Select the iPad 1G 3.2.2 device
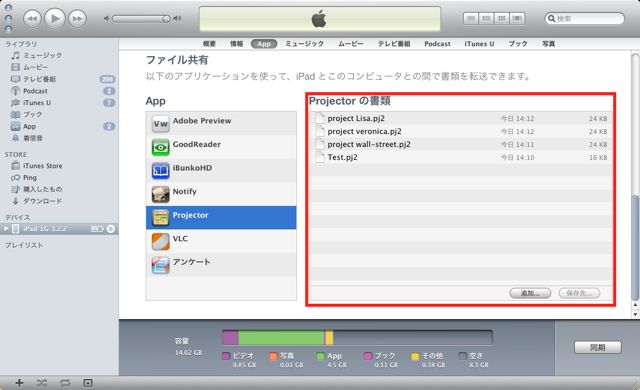The height and width of the screenshot is (390, 640). pyautogui.click(x=59, y=229)
